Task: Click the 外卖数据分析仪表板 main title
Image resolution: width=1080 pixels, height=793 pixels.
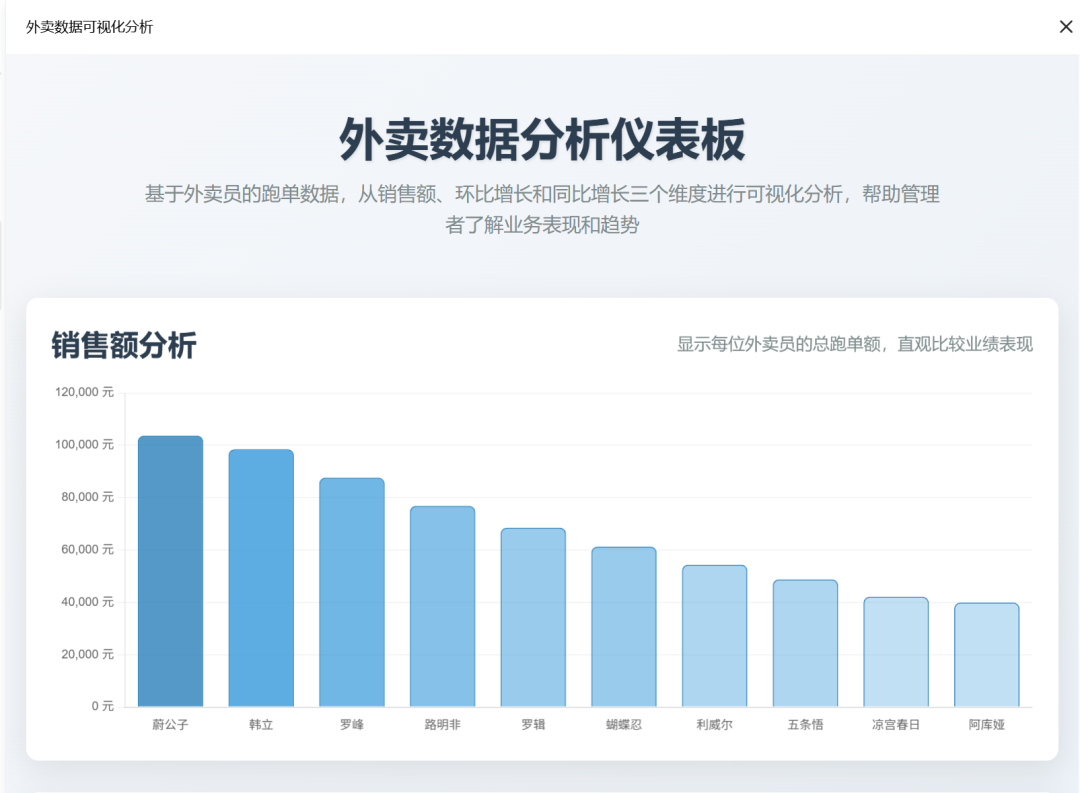Action: (x=540, y=142)
